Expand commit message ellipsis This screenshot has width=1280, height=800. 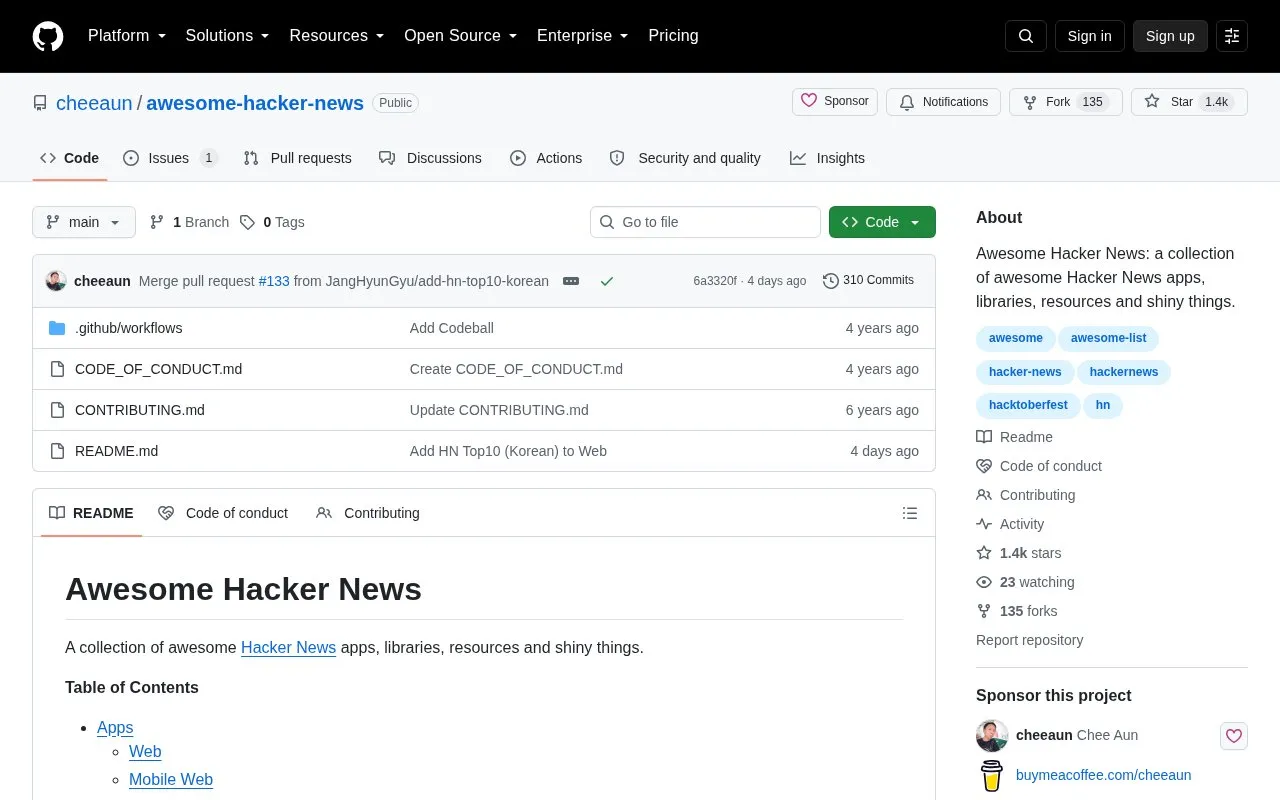571,281
